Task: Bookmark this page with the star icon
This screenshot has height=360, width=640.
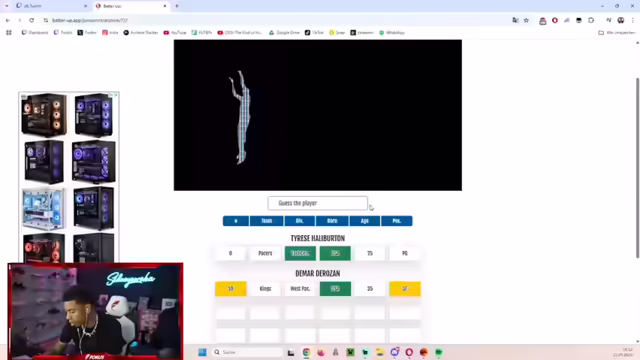Action: point(526,20)
